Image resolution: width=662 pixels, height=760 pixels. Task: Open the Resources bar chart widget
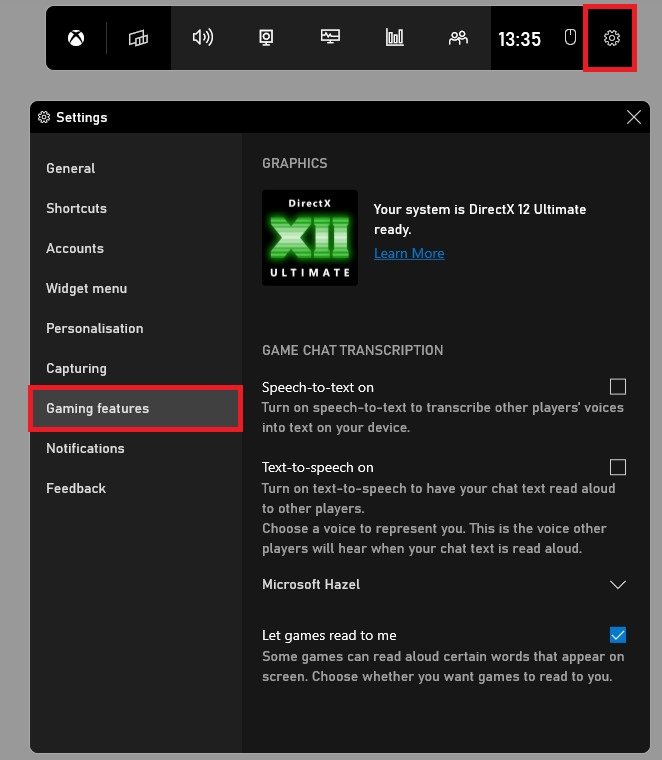pyautogui.click(x=395, y=38)
